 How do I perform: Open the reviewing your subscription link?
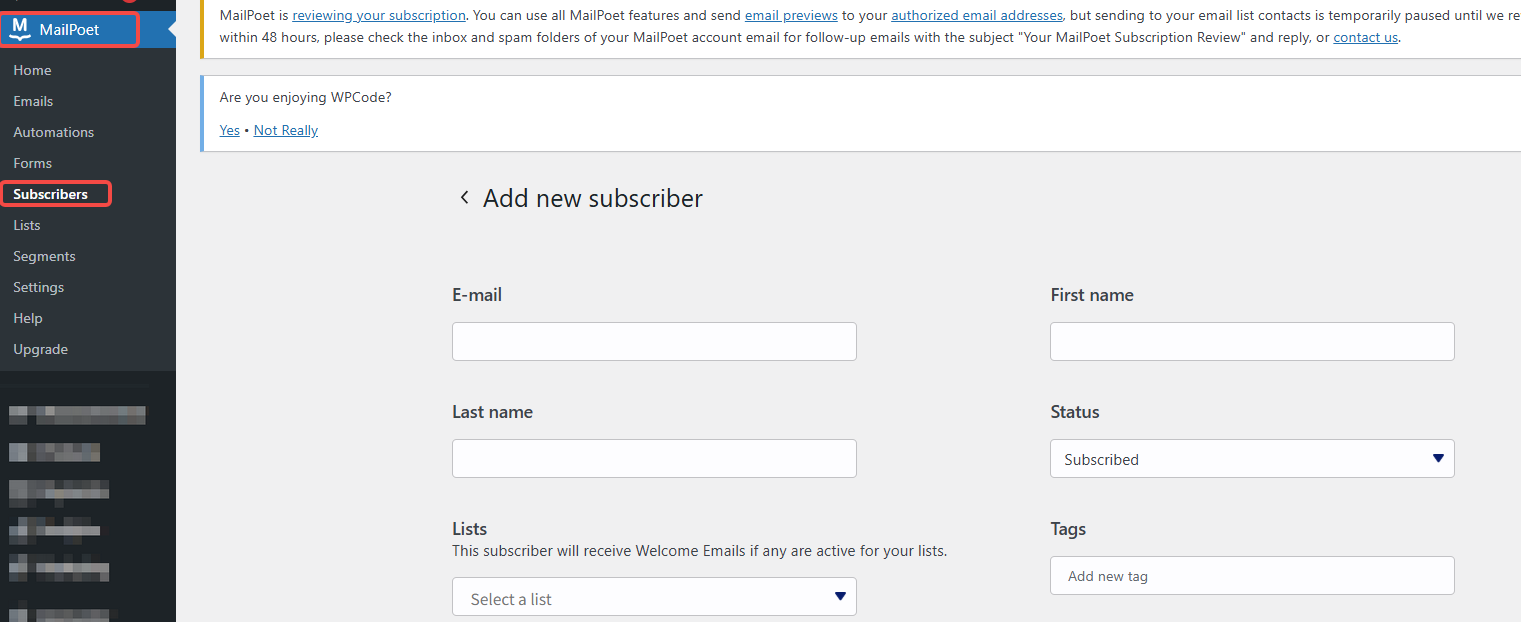coord(378,15)
